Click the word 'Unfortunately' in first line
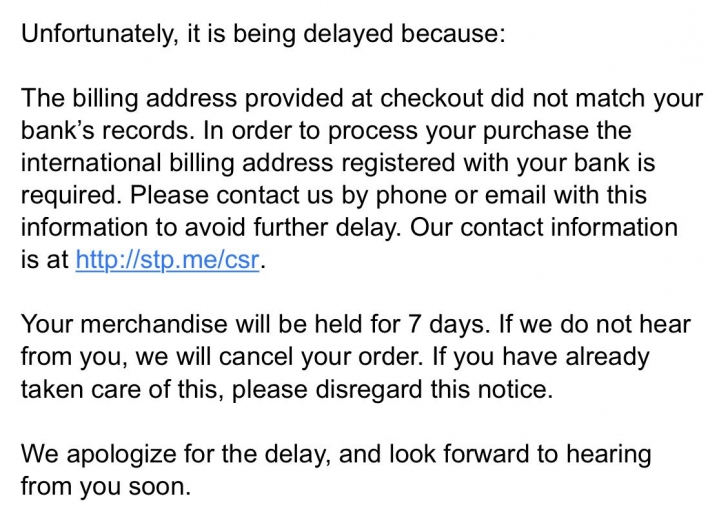 96,34
